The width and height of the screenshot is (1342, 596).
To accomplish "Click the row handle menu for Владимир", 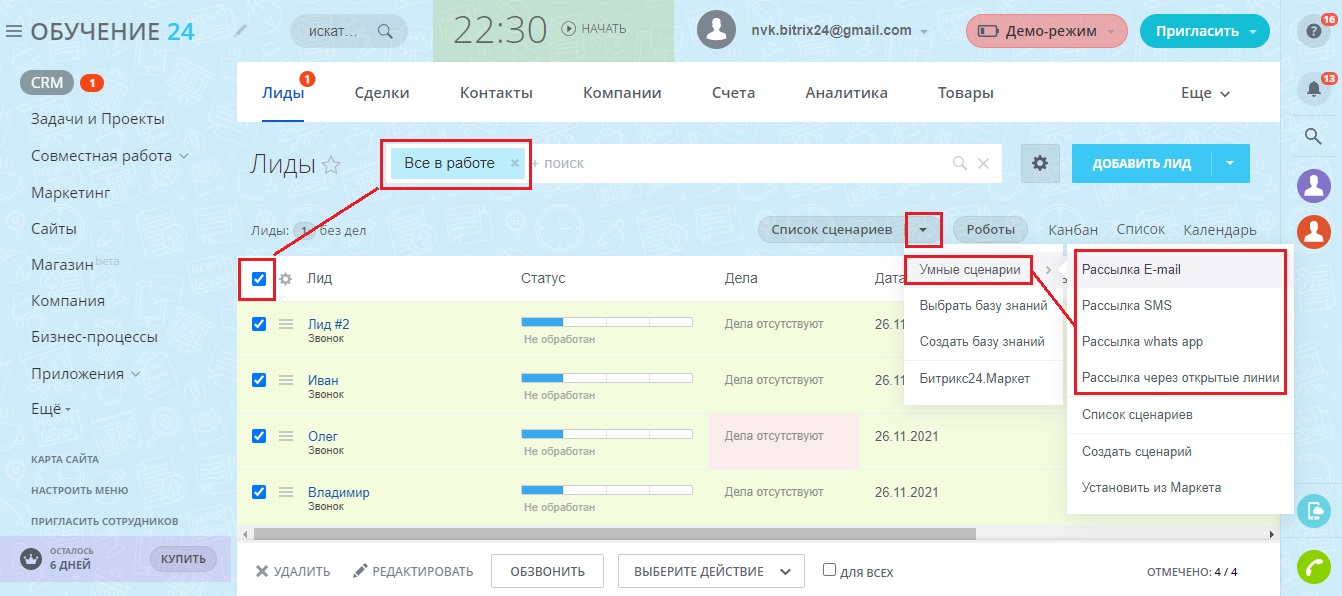I will (286, 492).
